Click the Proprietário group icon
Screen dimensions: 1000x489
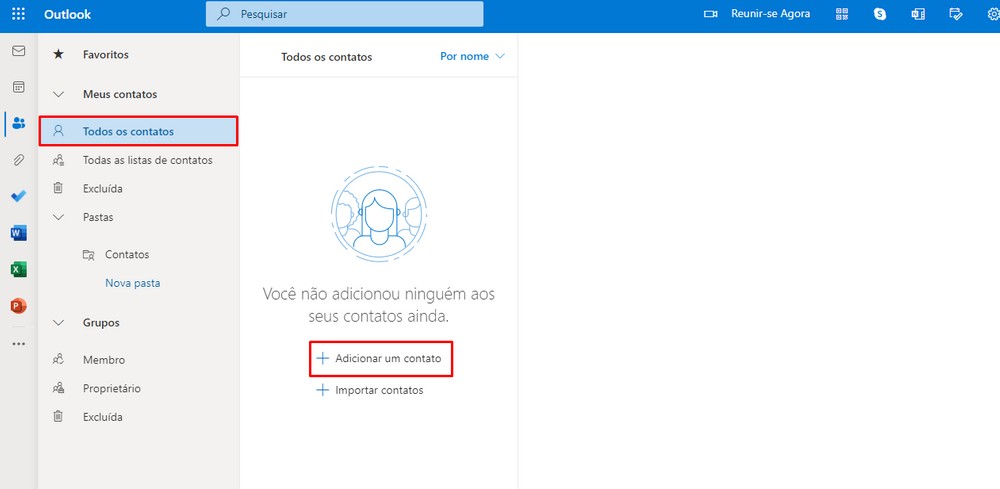(x=58, y=388)
